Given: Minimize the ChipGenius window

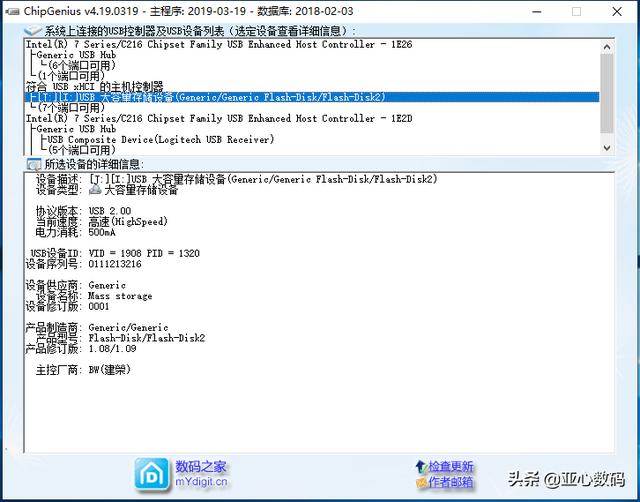Looking at the screenshot, I should point(537,11).
